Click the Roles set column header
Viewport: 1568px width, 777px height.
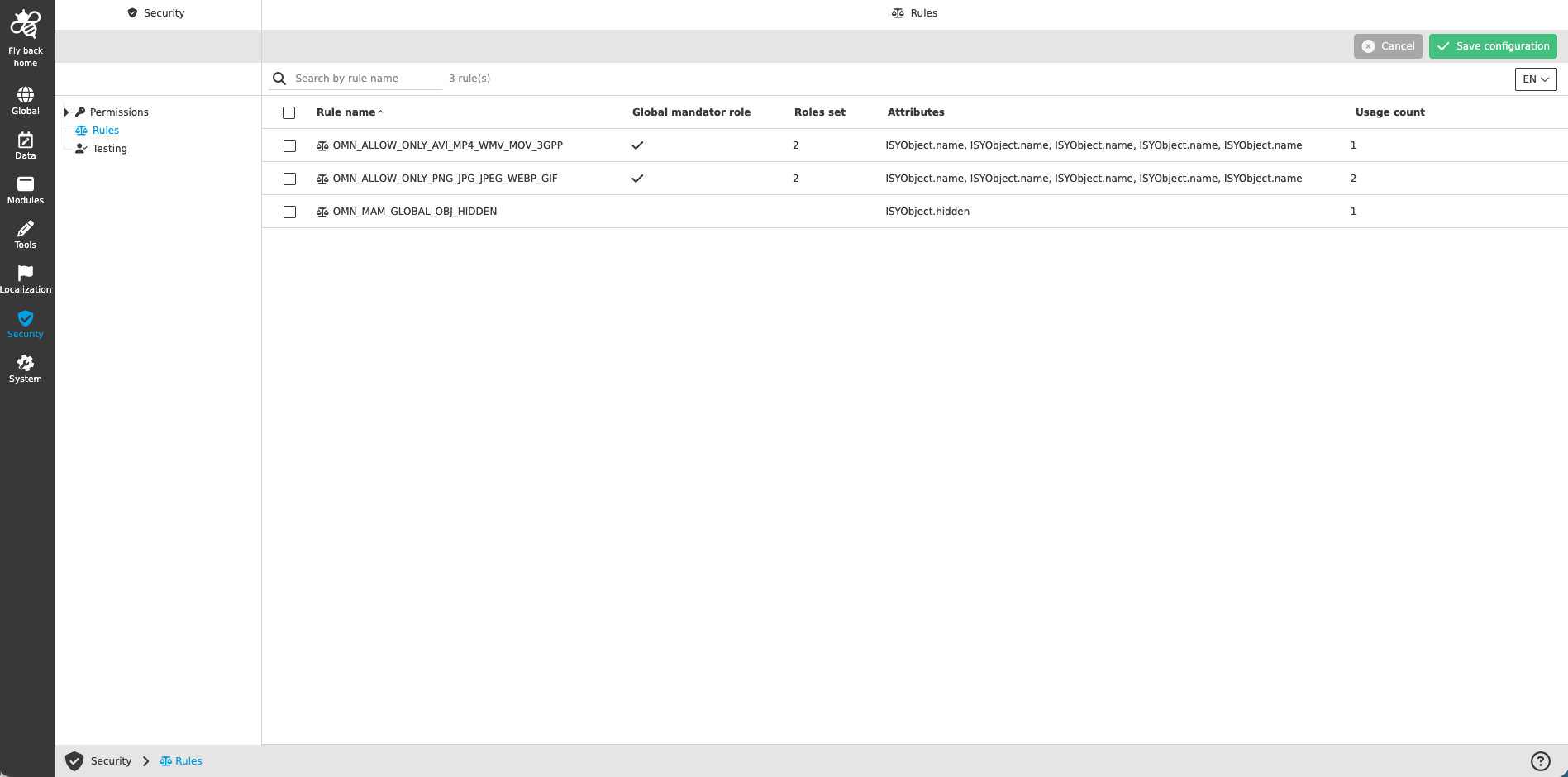click(820, 112)
